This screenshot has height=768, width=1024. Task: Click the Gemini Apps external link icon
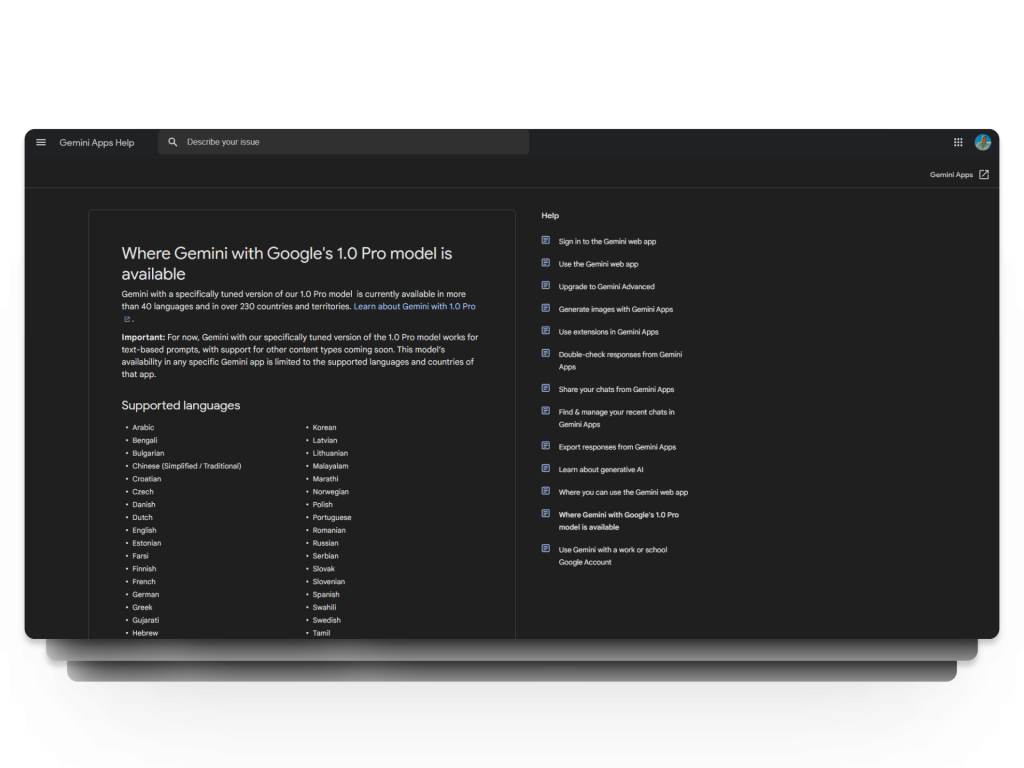point(984,174)
